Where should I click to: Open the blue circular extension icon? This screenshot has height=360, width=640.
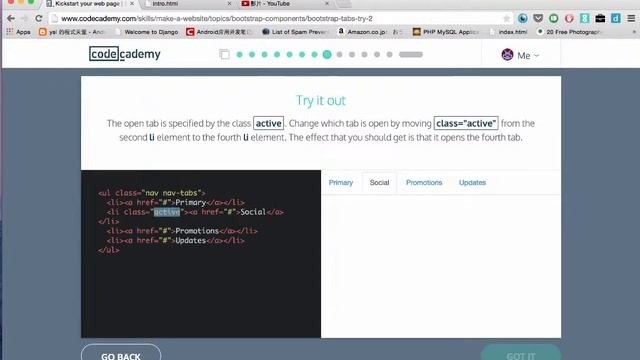tap(522, 18)
